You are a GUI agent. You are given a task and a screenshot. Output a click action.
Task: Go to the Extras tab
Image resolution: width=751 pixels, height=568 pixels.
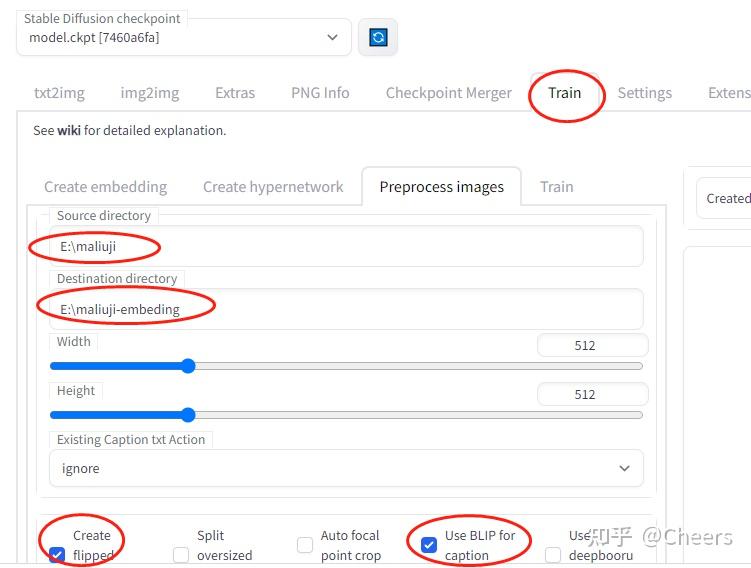tap(235, 93)
